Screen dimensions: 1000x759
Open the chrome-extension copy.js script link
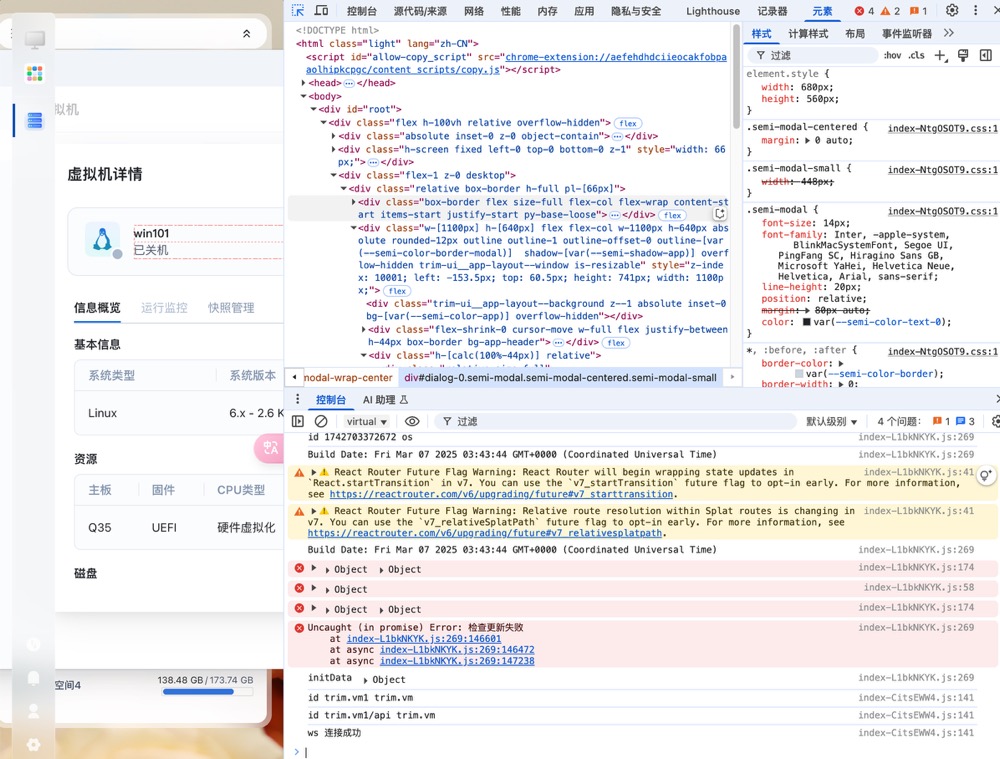point(516,63)
